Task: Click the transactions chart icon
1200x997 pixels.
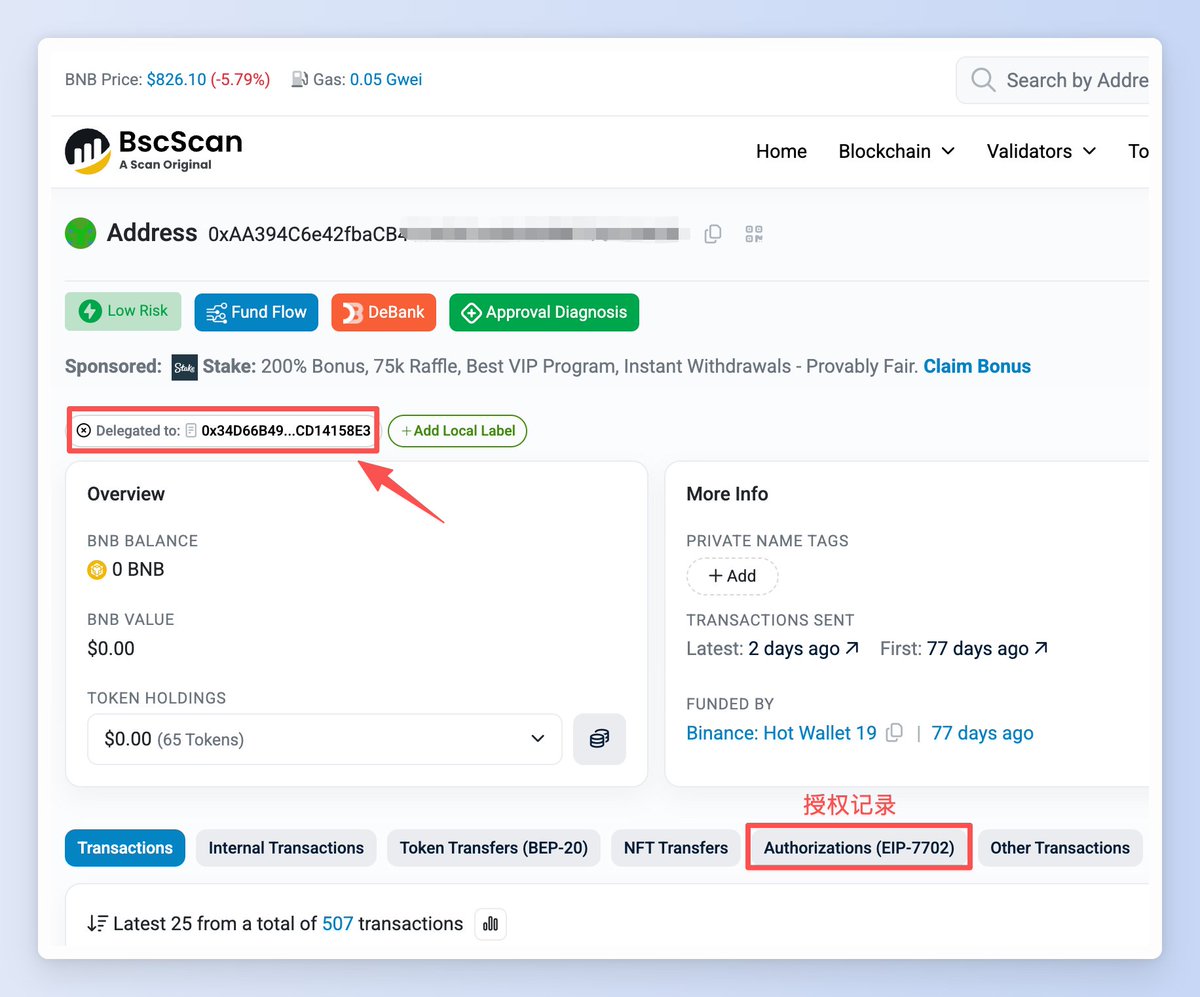Action: pos(491,924)
